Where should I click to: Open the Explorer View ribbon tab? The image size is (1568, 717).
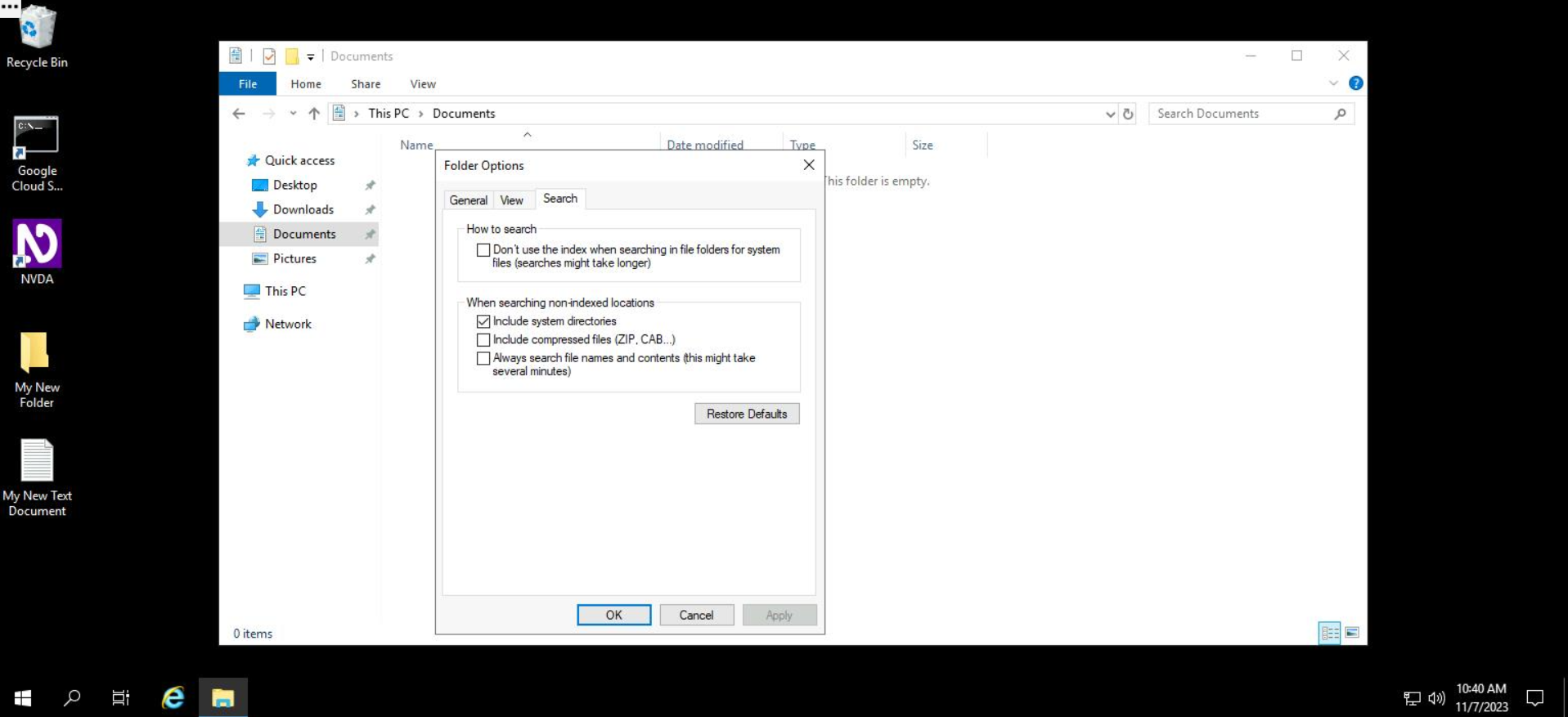pyautogui.click(x=423, y=84)
